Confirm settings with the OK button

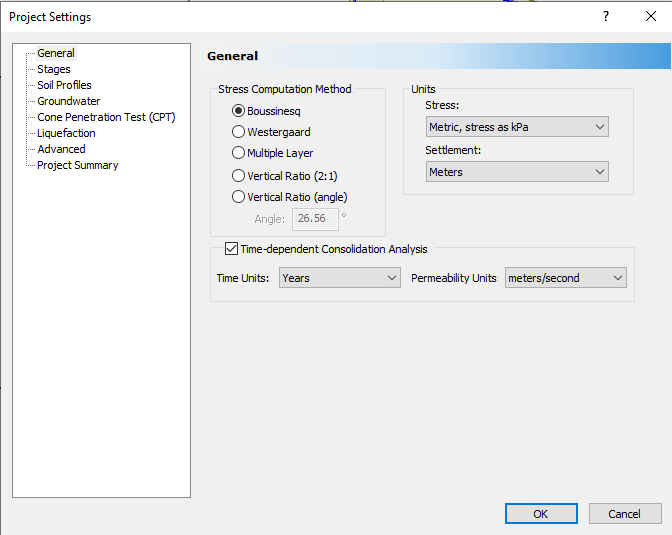541,514
